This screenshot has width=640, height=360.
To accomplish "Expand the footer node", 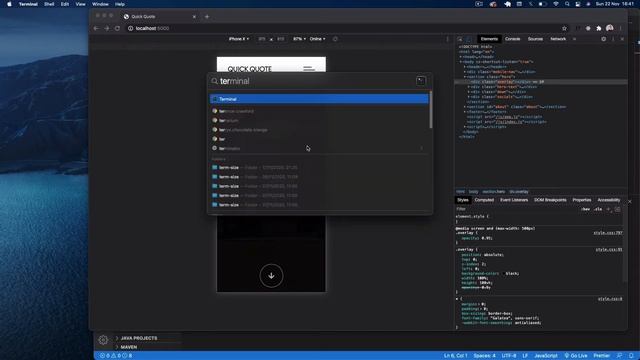I will click(x=465, y=112).
